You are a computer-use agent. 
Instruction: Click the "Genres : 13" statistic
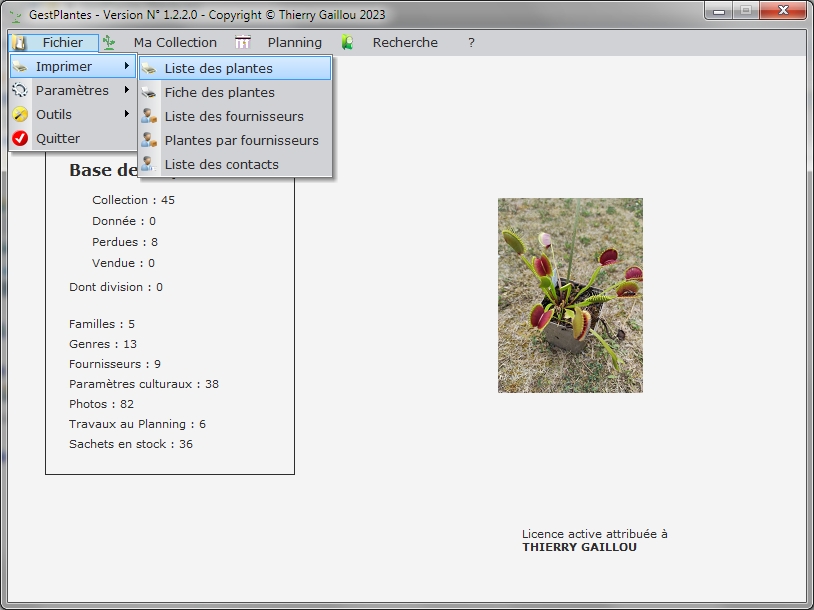pos(103,344)
